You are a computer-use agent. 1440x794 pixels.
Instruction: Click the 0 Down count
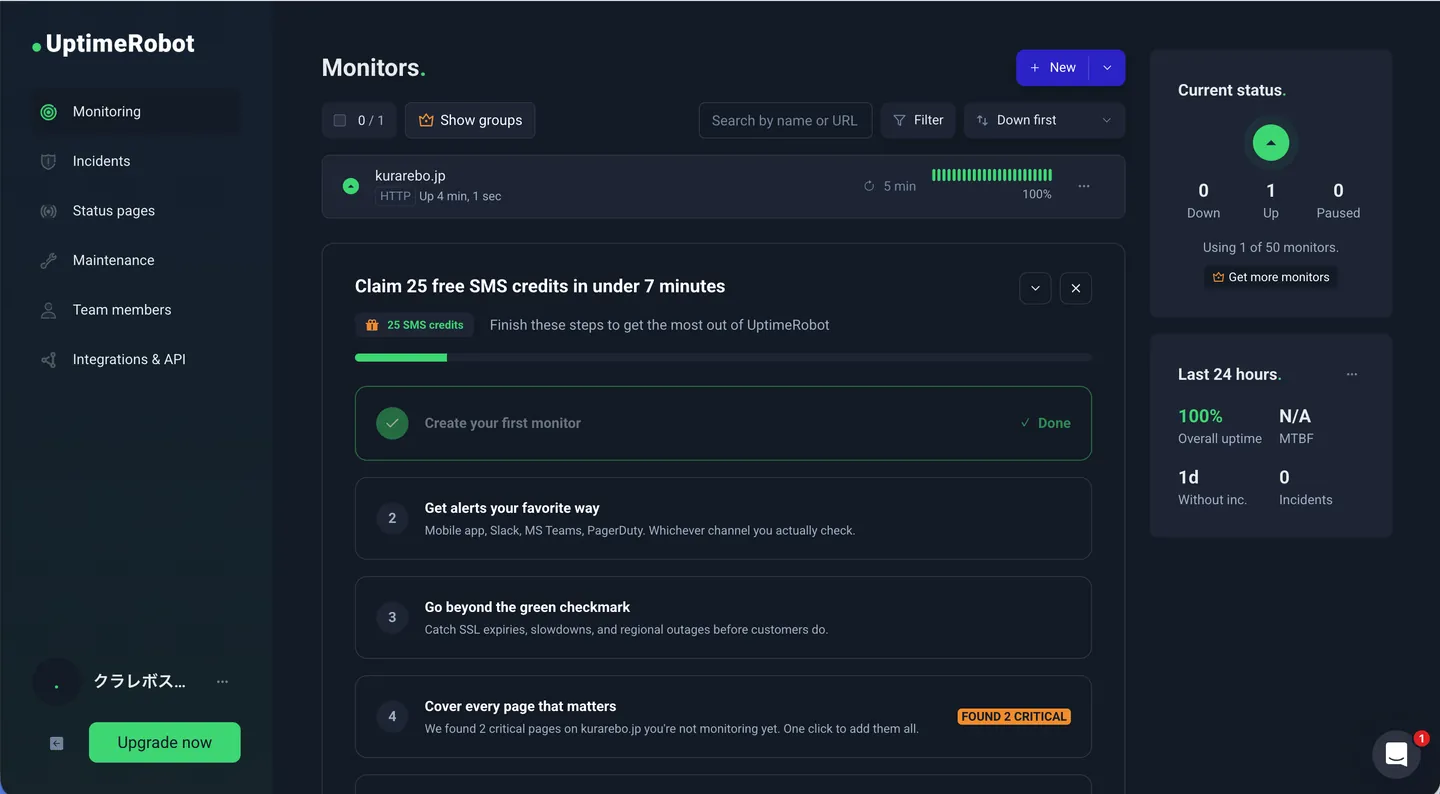(x=1203, y=191)
